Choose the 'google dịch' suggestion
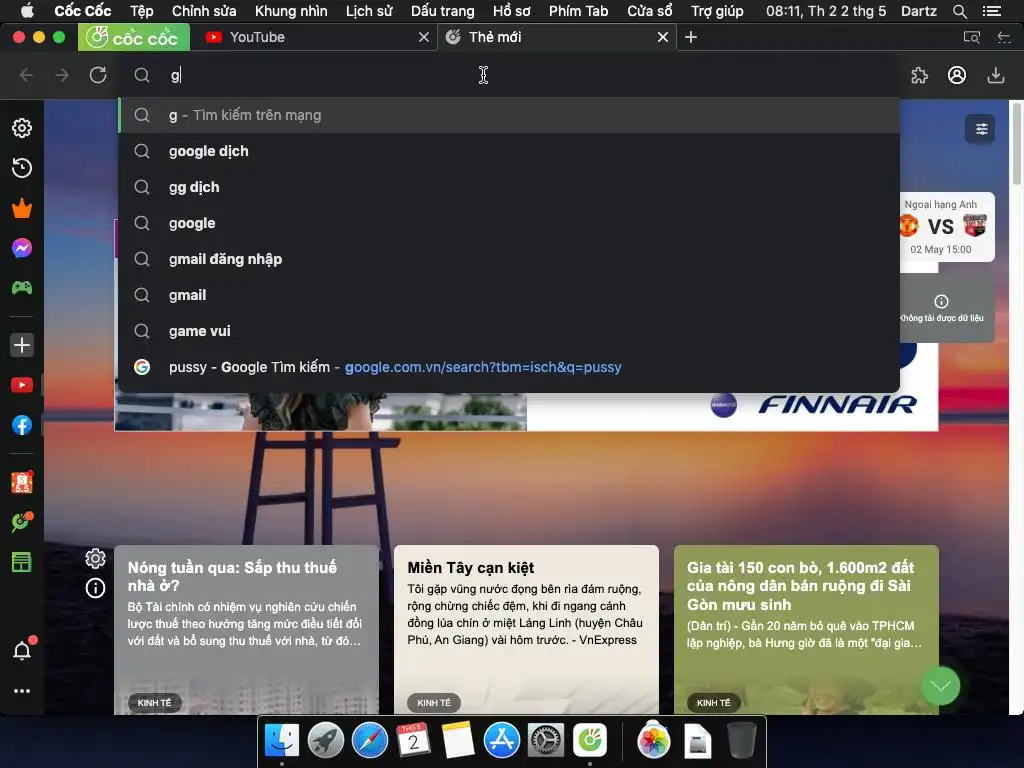Image resolution: width=1024 pixels, height=768 pixels. [509, 151]
